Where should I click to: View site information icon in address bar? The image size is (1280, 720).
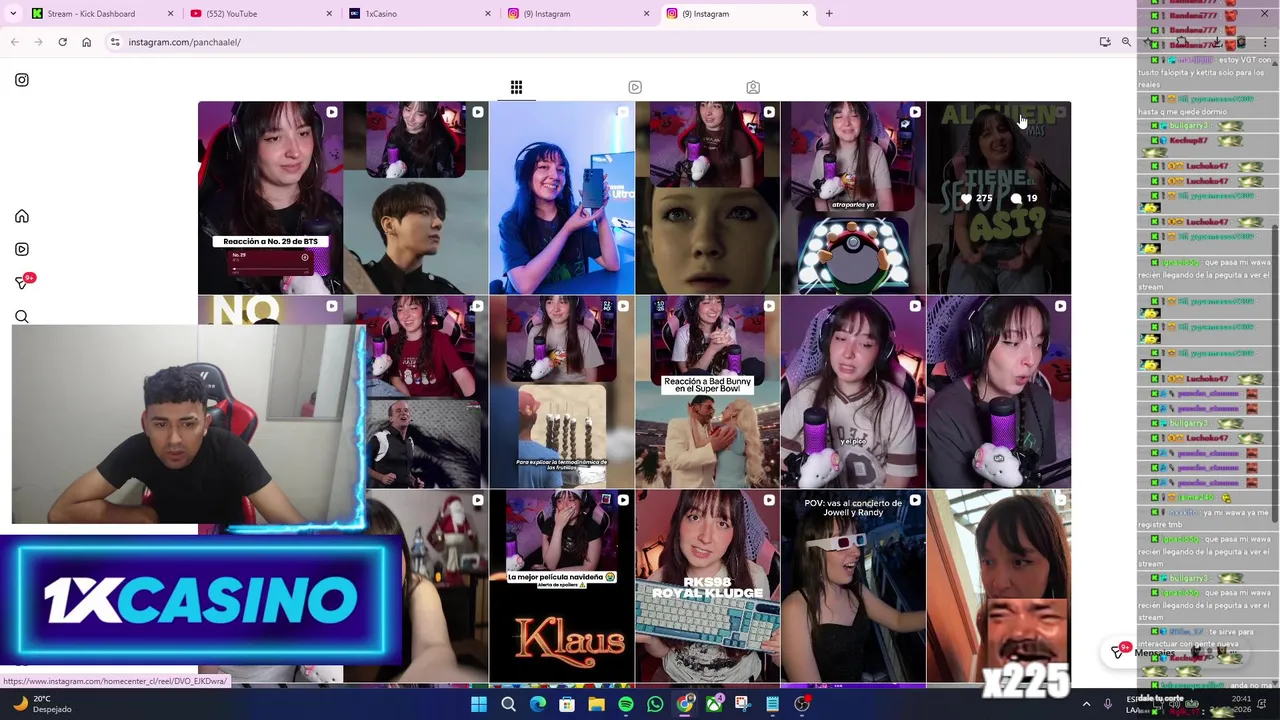tap(115, 42)
